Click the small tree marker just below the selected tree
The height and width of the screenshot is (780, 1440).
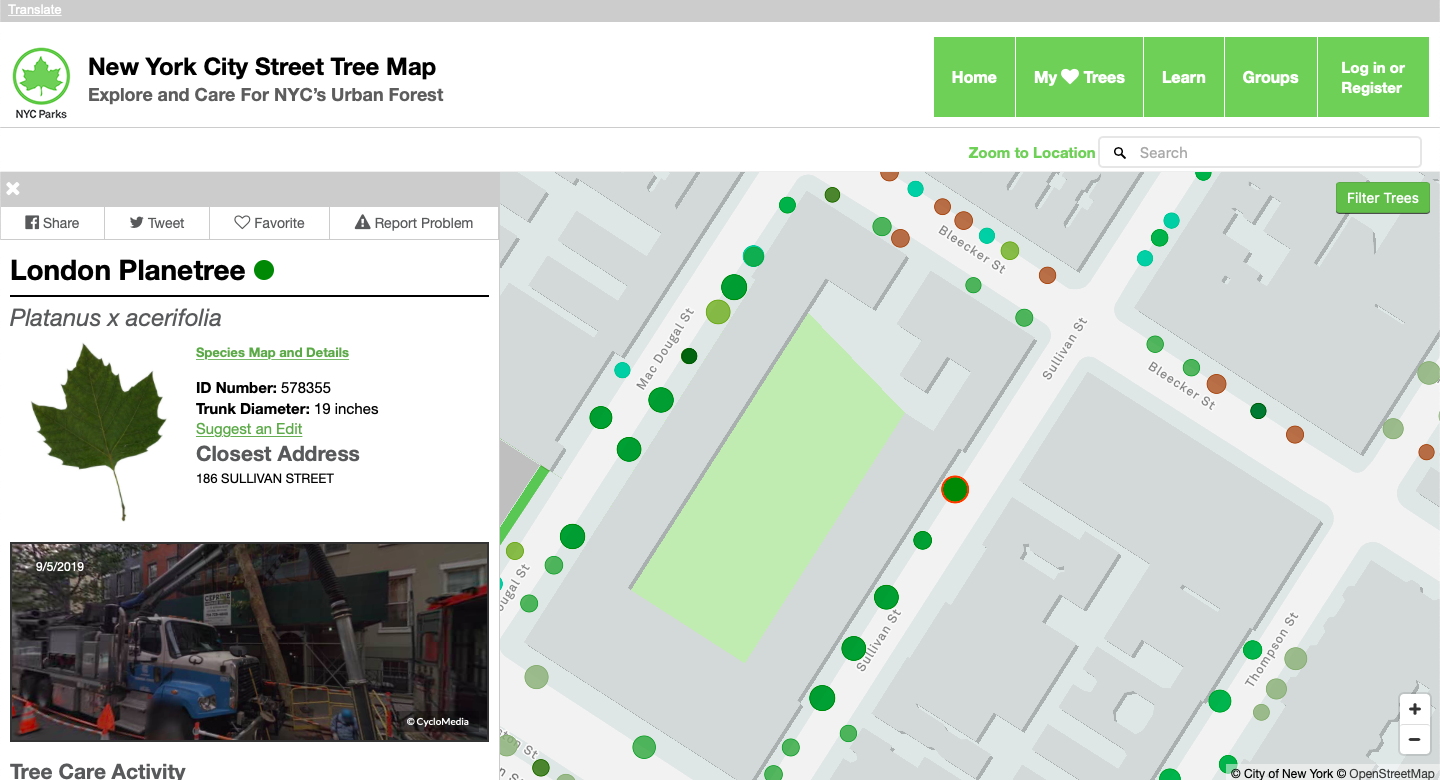[922, 540]
